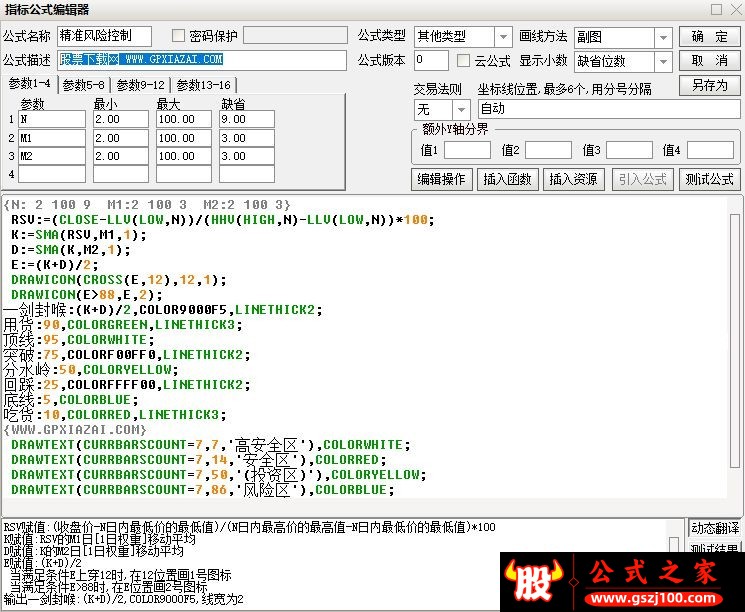The height and width of the screenshot is (612, 745).
Task: Click parameter N maximum value field
Action: (184, 119)
